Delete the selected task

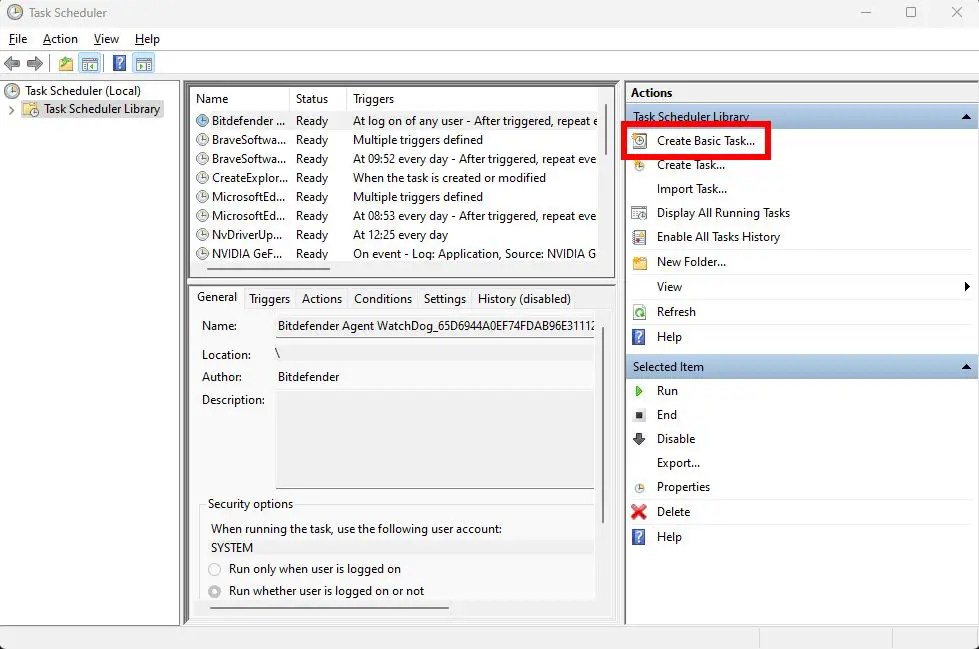[x=673, y=511]
